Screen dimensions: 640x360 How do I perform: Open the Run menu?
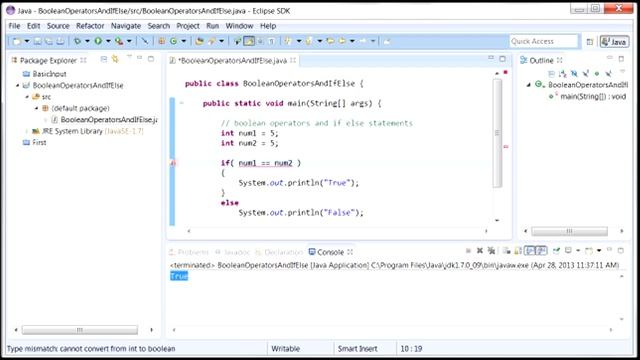(212, 26)
